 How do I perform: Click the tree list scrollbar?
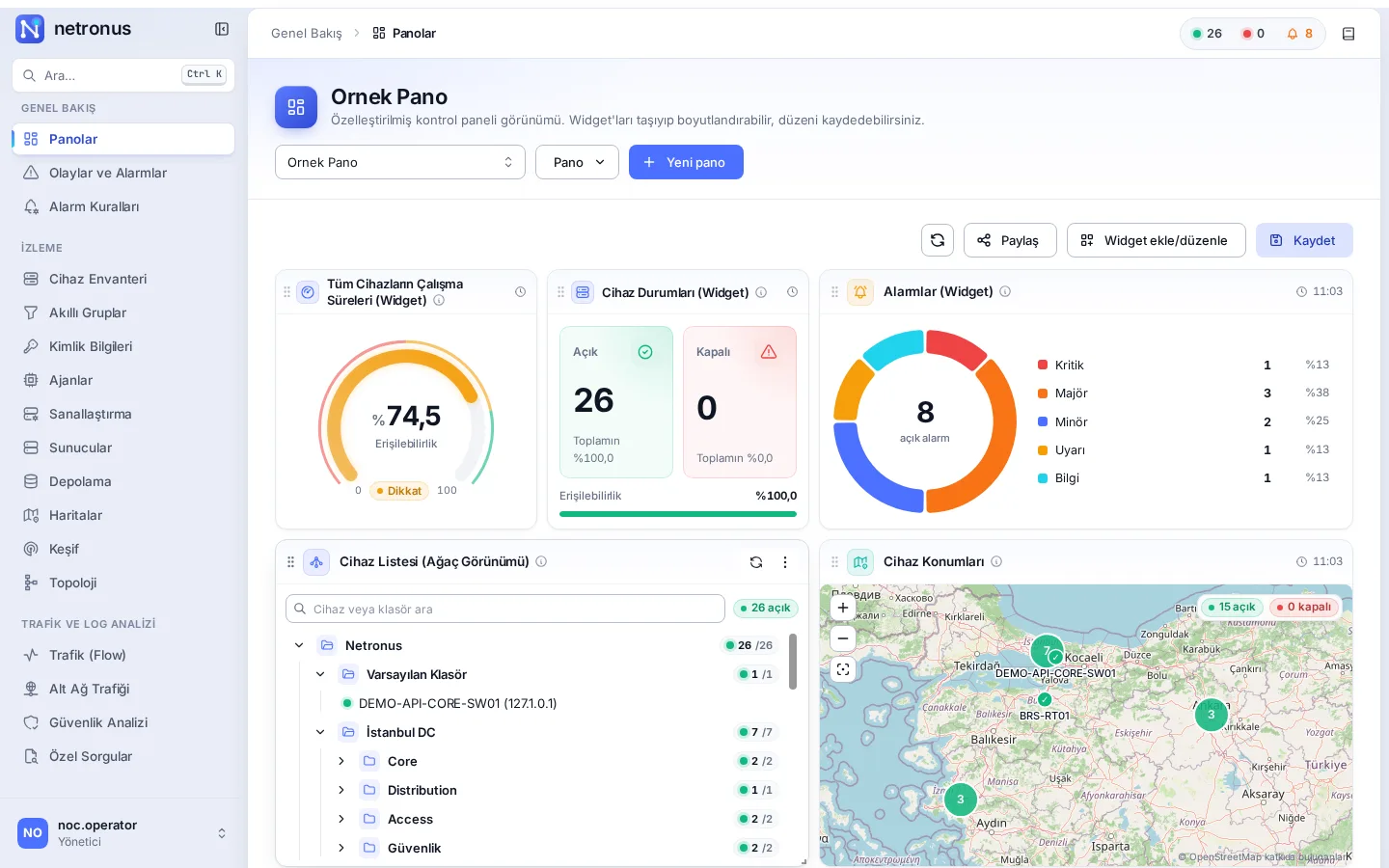coord(793,662)
